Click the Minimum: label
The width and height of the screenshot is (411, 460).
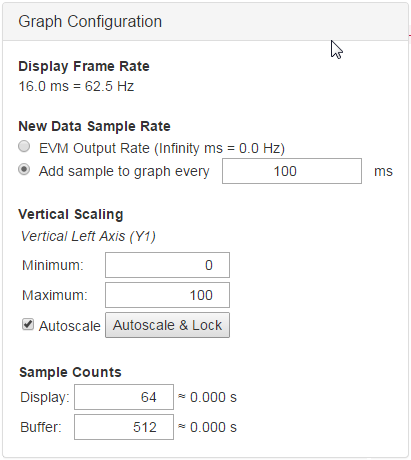click(53, 265)
